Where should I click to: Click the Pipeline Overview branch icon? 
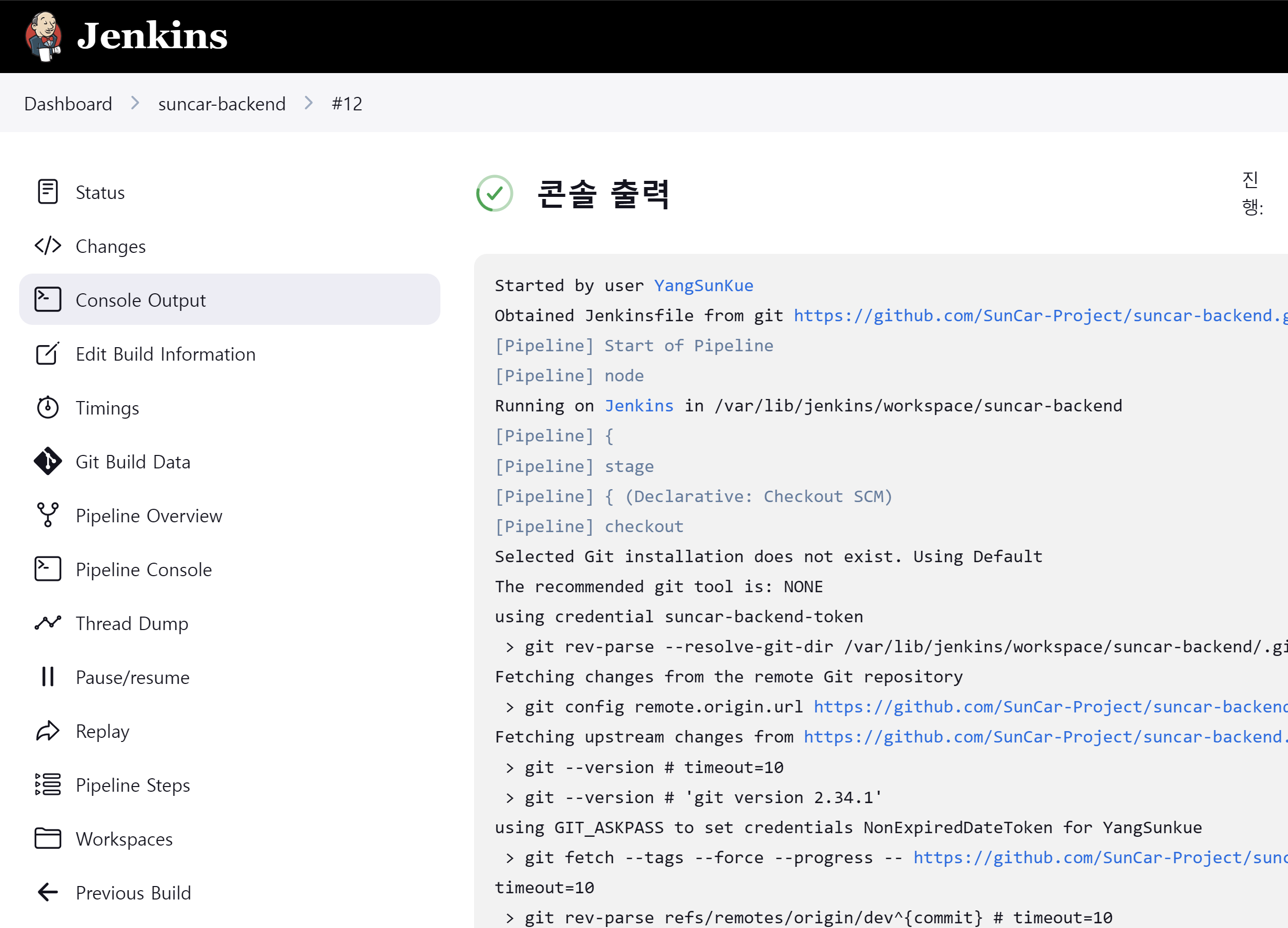click(x=48, y=515)
